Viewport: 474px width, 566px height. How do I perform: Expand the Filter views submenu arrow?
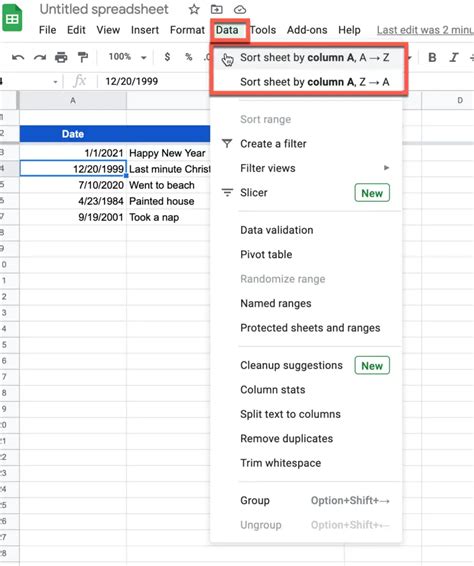click(x=386, y=168)
